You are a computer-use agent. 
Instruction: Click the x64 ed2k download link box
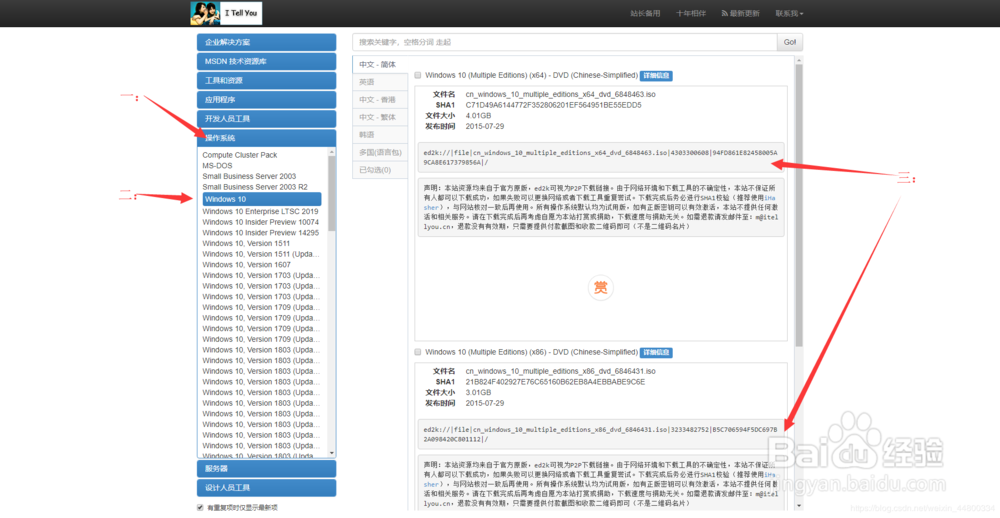(x=600, y=158)
